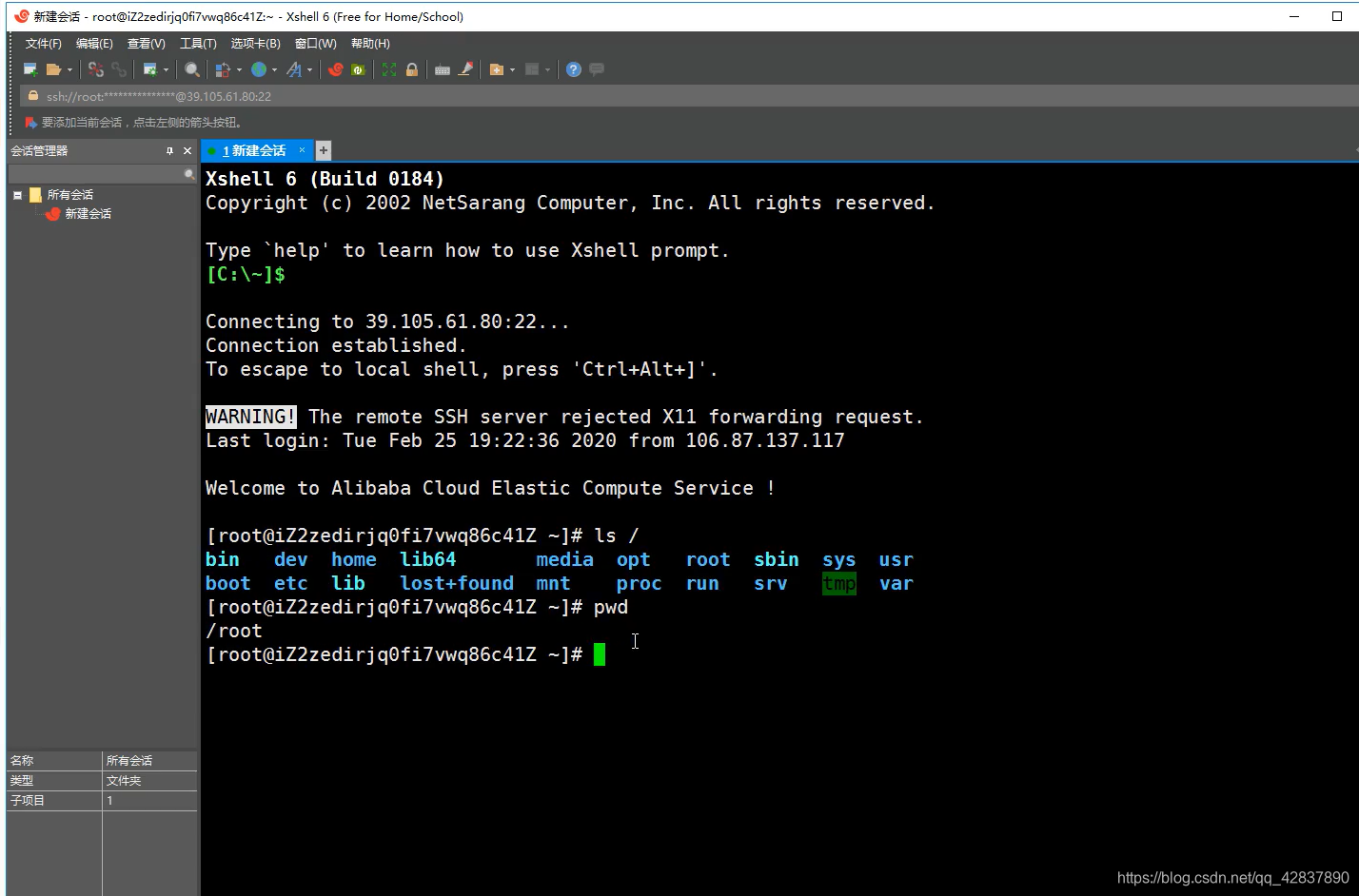Open the session Properties gear icon
The image size is (1359, 896).
pos(149,69)
